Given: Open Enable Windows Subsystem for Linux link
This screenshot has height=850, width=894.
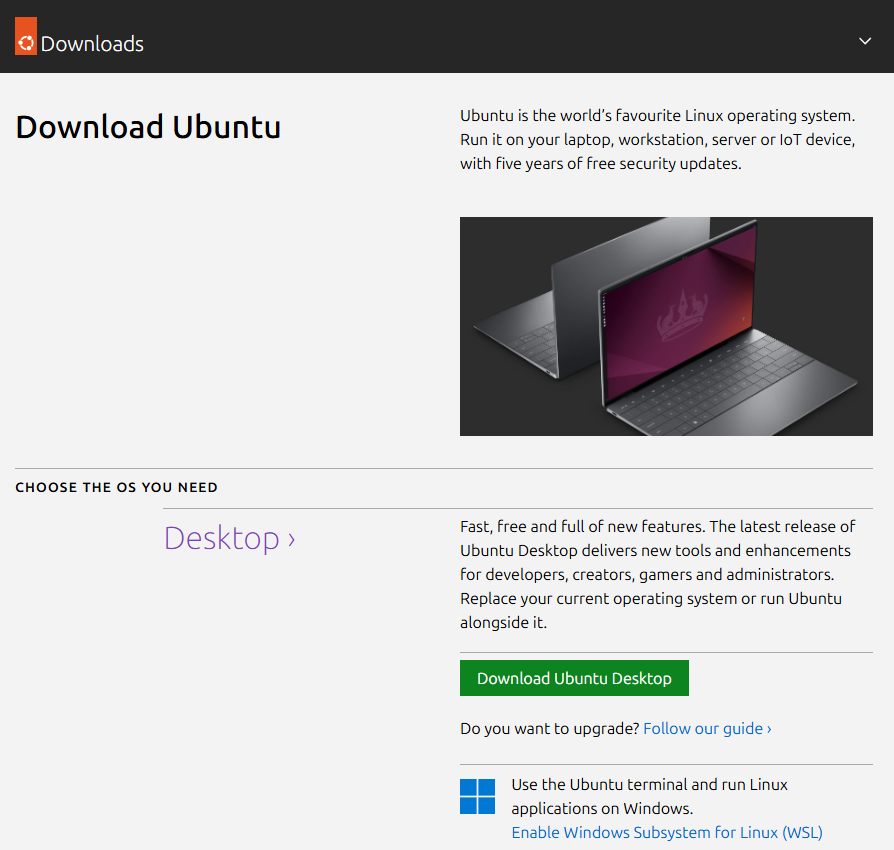Looking at the screenshot, I should tap(667, 832).
